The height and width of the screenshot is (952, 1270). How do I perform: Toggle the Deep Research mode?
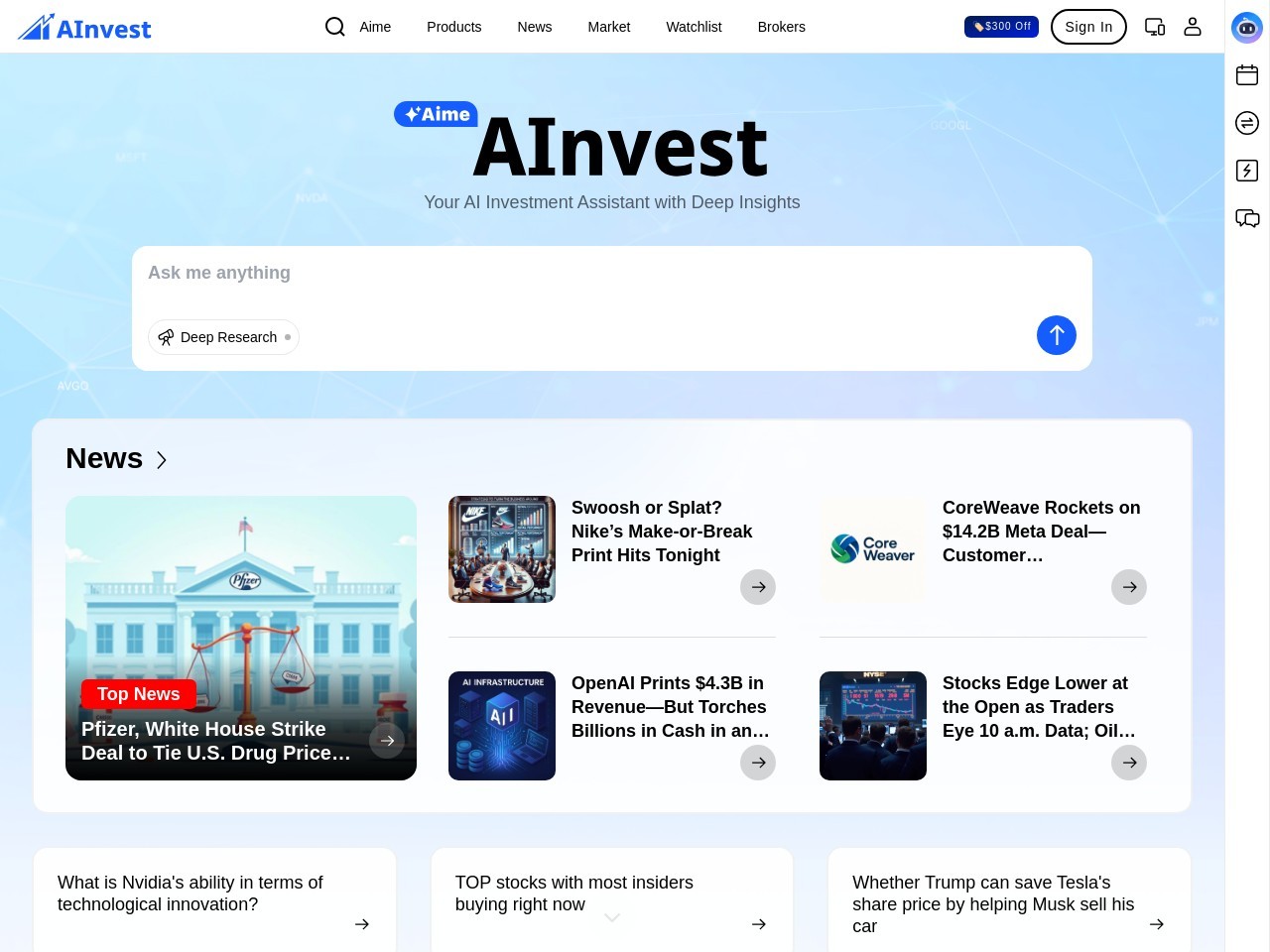tap(223, 337)
